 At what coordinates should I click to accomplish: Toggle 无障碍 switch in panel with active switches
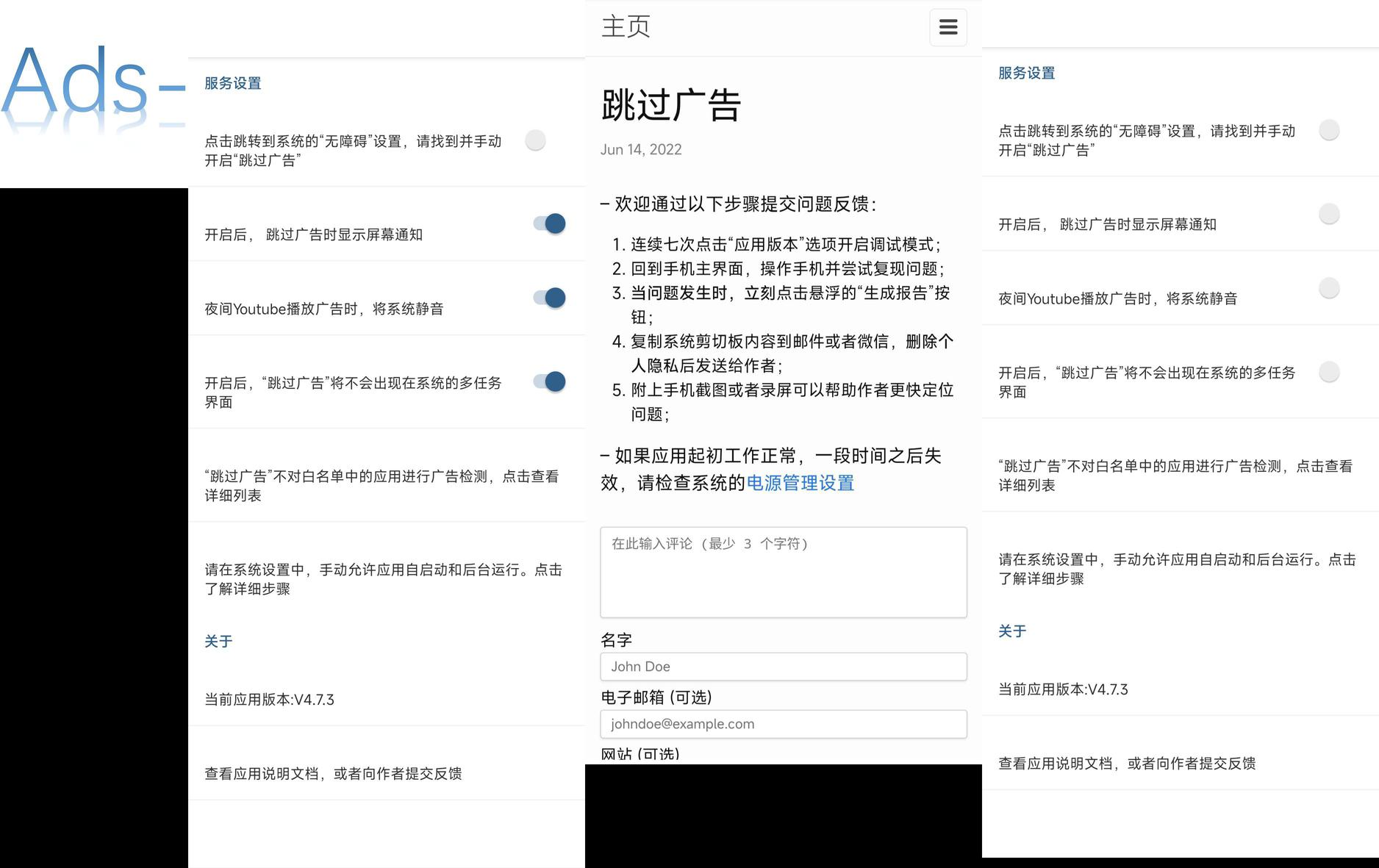coord(536,140)
